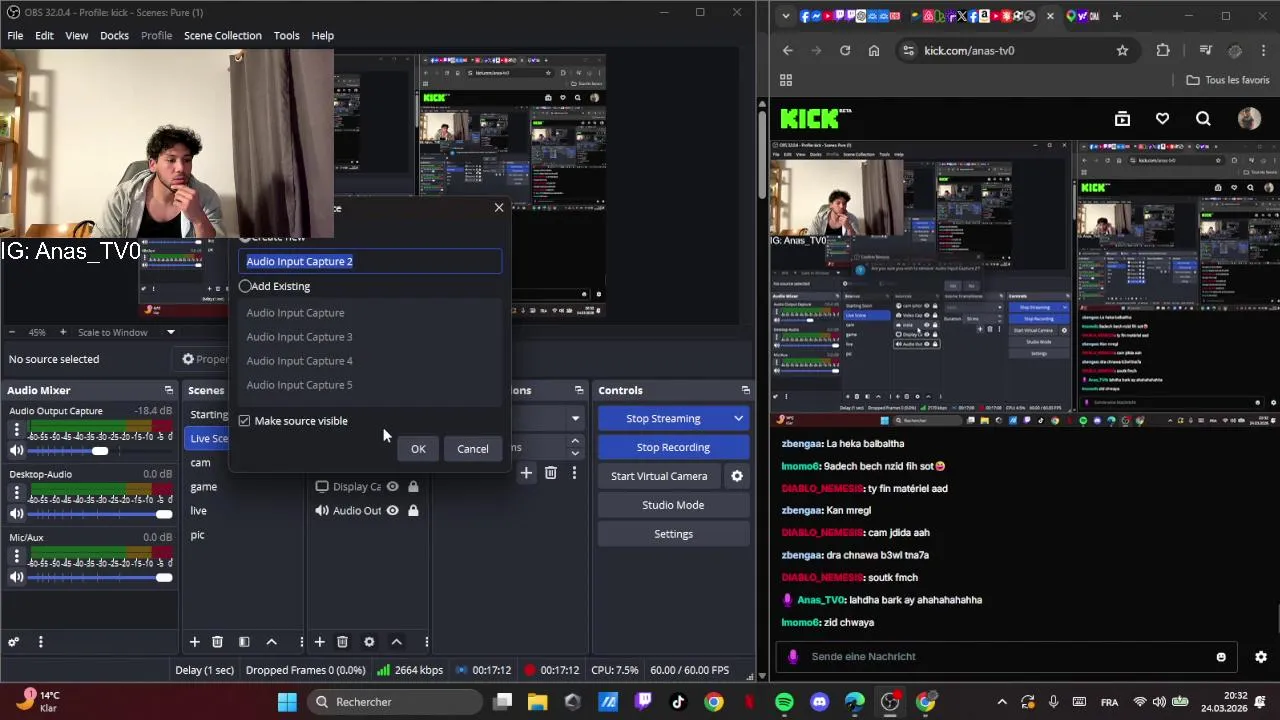Mute the Audio Output Capture speaker icon

[16, 450]
